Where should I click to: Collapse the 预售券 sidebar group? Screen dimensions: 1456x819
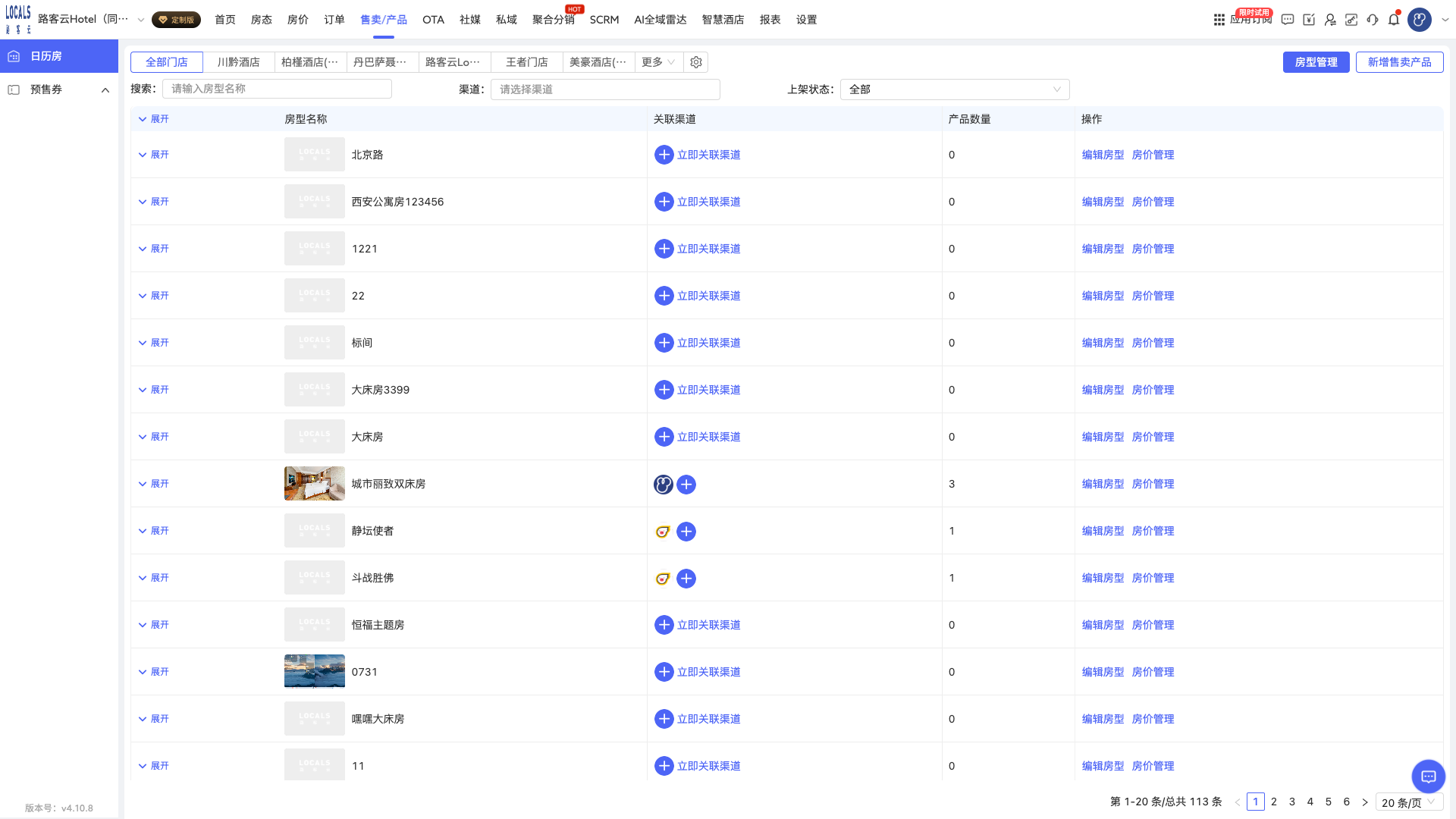tap(105, 90)
